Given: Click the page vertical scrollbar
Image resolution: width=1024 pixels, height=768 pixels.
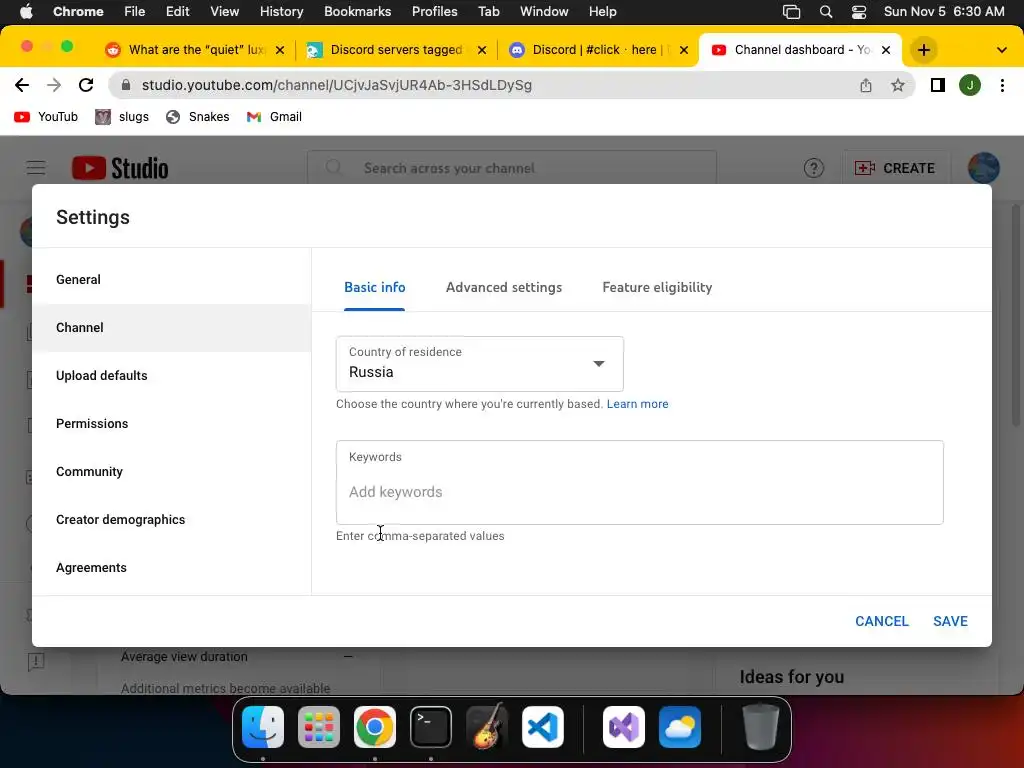Looking at the screenshot, I should 1016,316.
